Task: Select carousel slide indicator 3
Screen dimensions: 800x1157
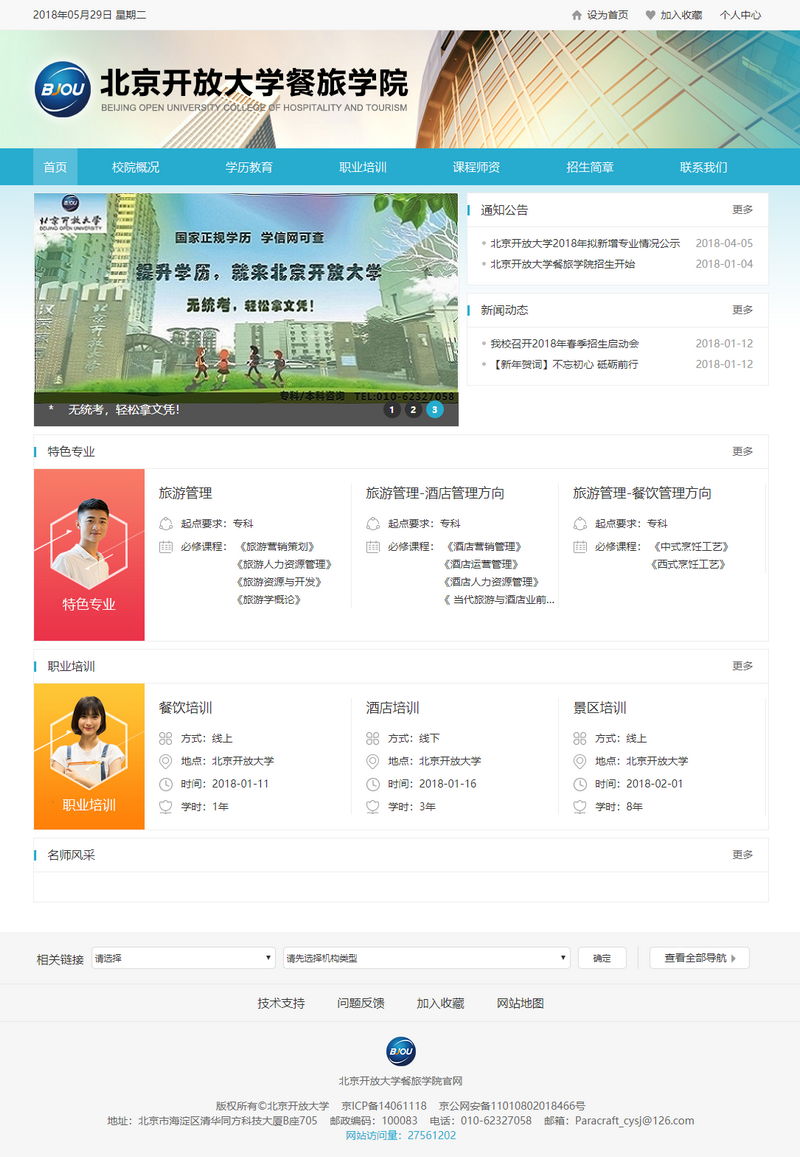Action: (435, 409)
